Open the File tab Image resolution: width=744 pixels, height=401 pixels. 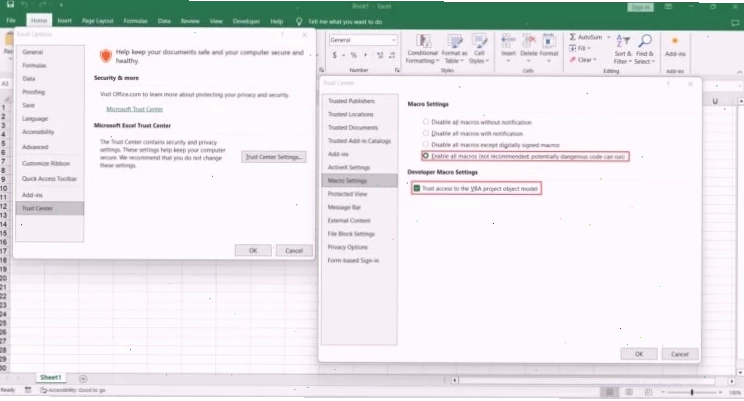(11, 21)
